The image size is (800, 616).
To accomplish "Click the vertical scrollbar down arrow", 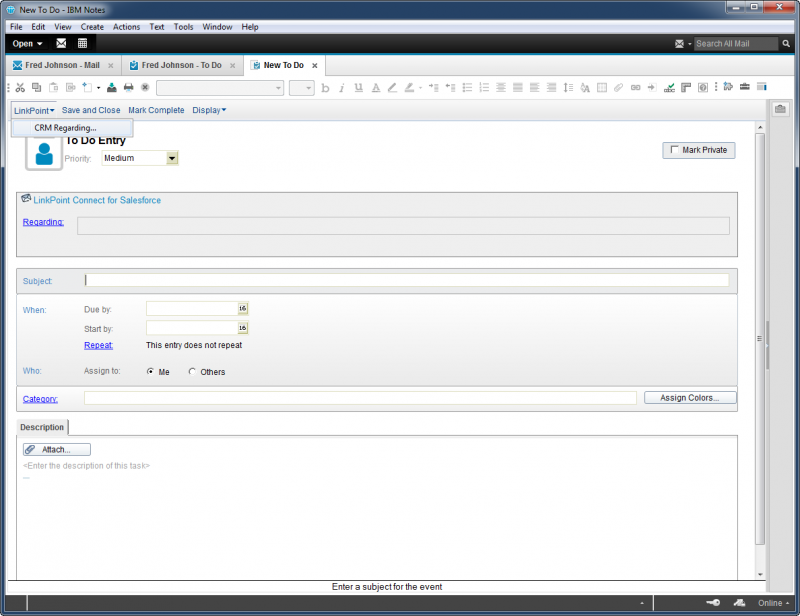I will point(760,575).
